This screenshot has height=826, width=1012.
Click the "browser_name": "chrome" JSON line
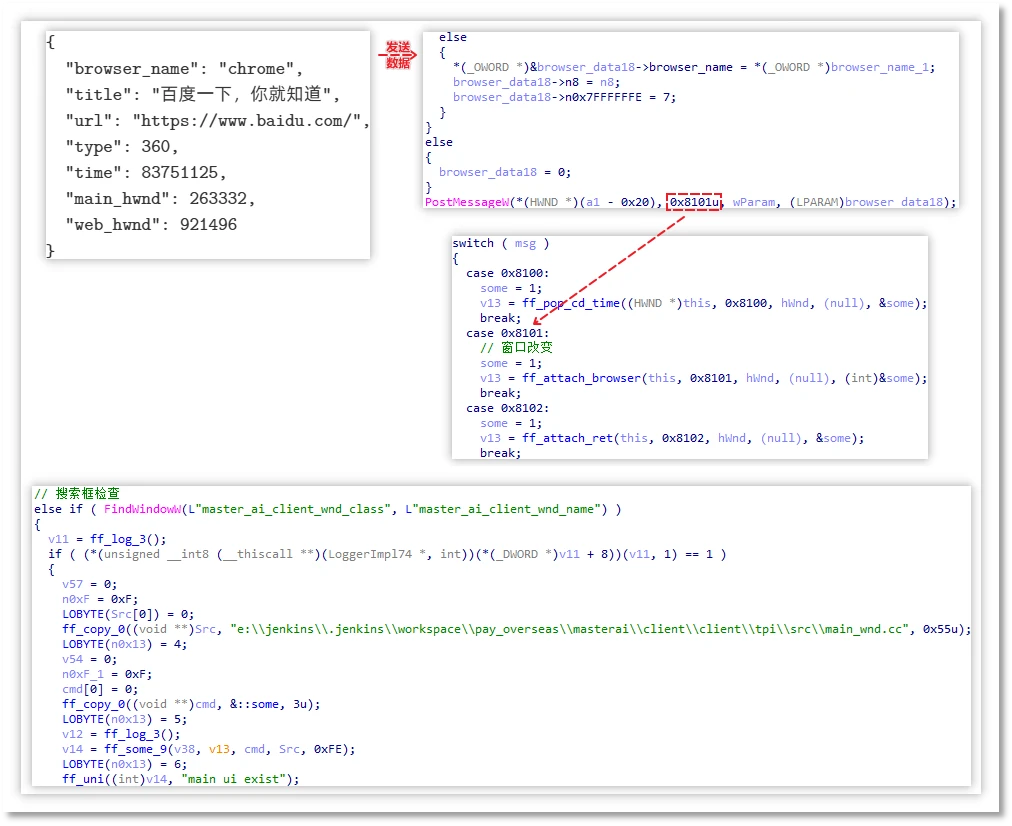(x=184, y=69)
